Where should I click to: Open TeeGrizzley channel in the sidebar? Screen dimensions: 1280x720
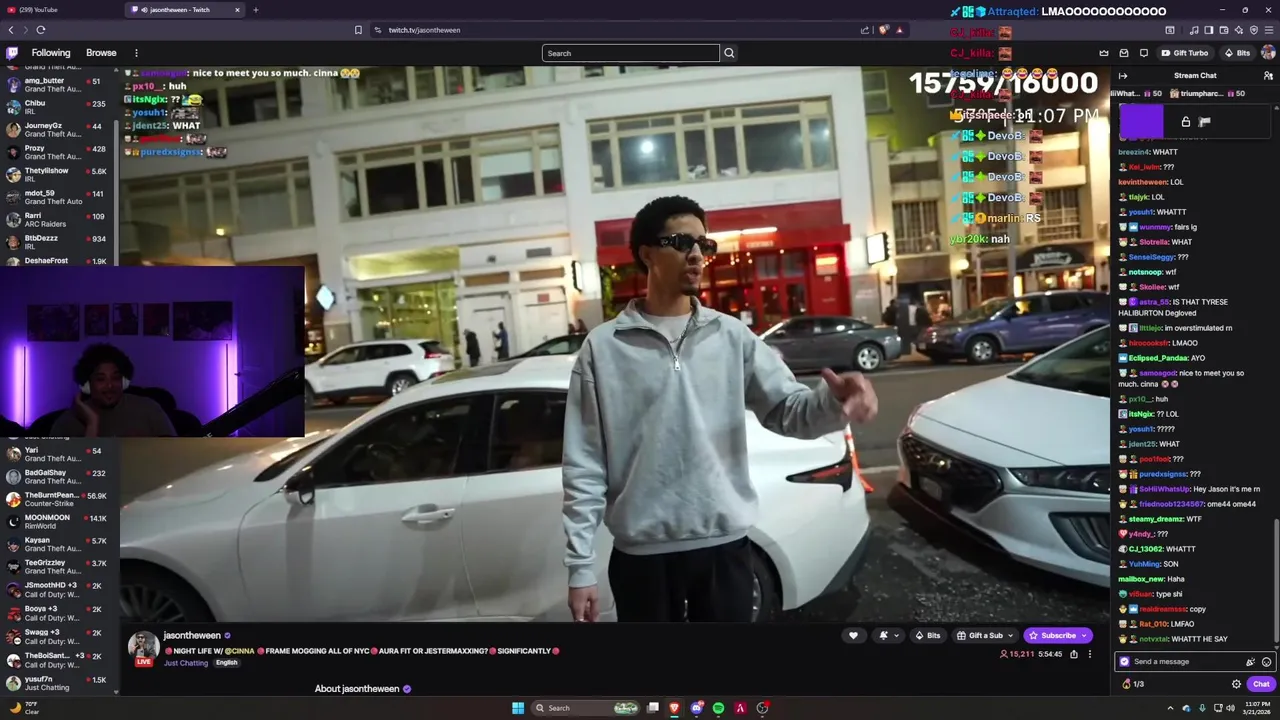60,567
